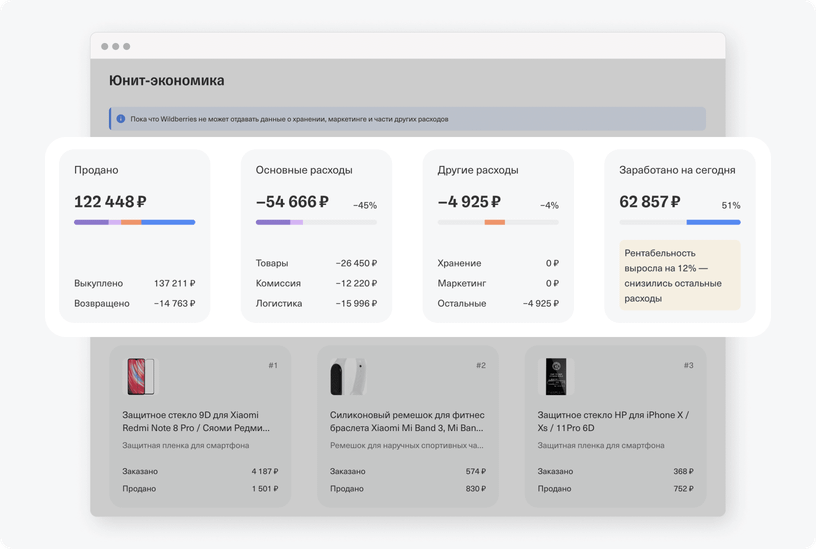Click the Основные расходы card heading

pos(304,170)
